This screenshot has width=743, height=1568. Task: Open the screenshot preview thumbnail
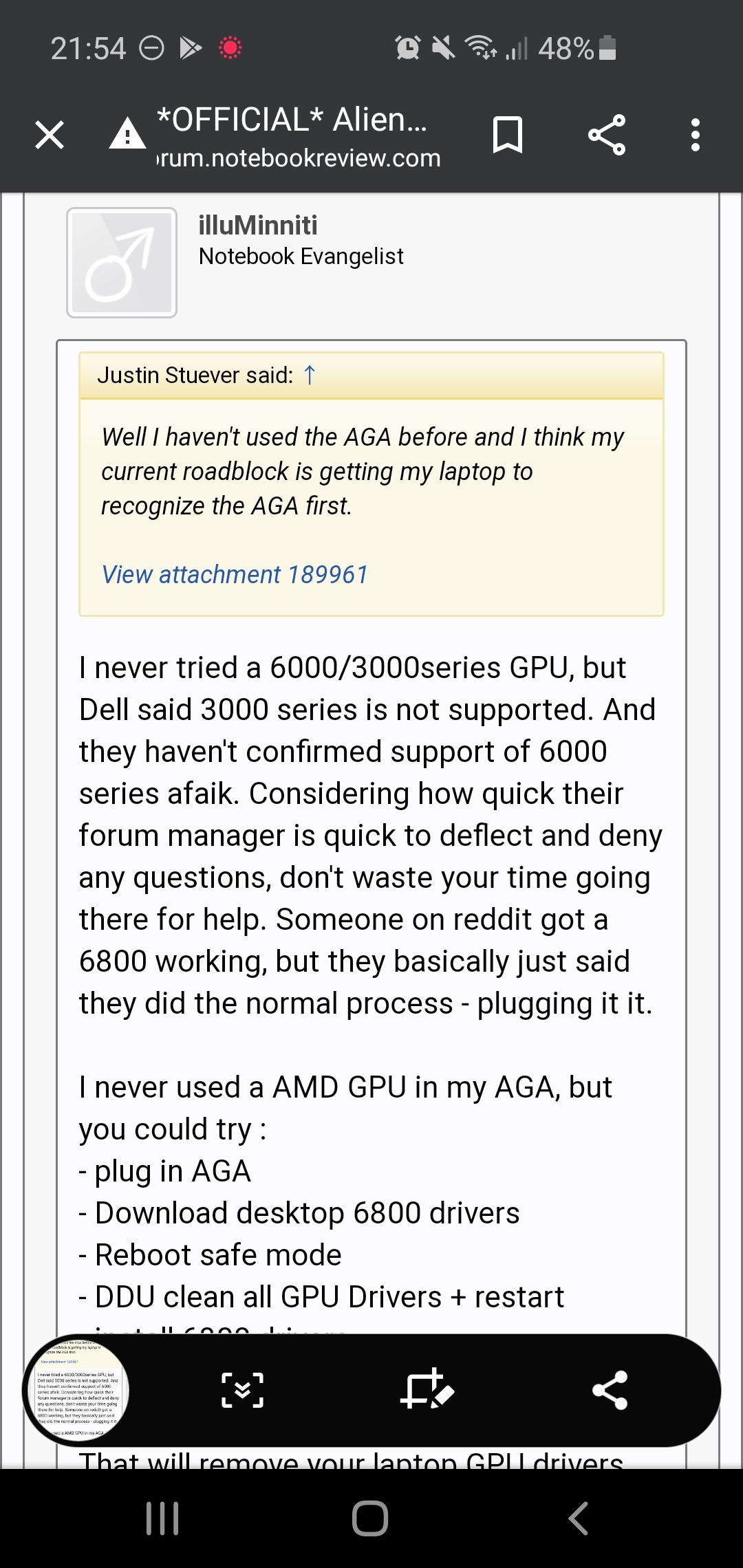click(76, 1390)
